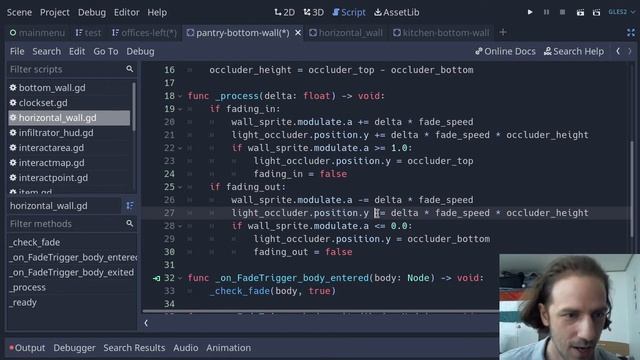Open the Scene menu
640x360 pixels.
[x=19, y=12]
